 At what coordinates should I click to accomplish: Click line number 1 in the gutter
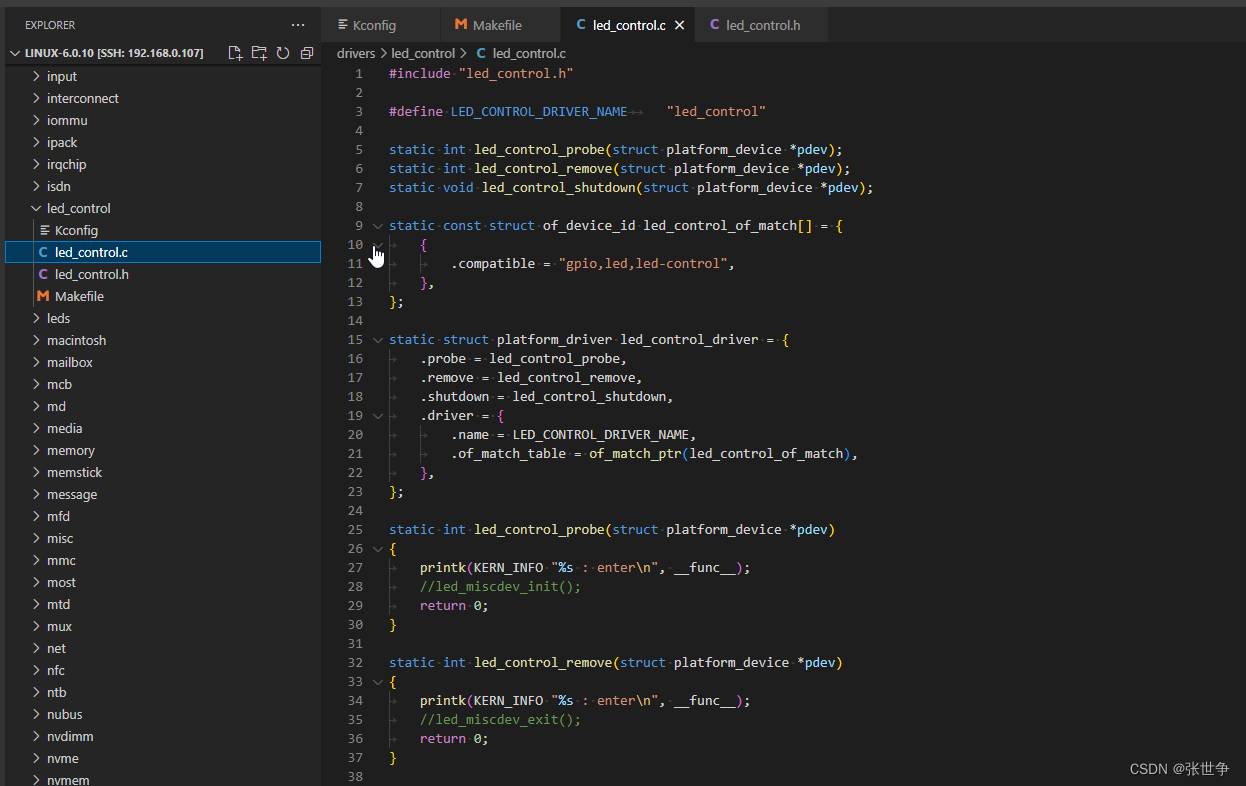[x=359, y=74]
